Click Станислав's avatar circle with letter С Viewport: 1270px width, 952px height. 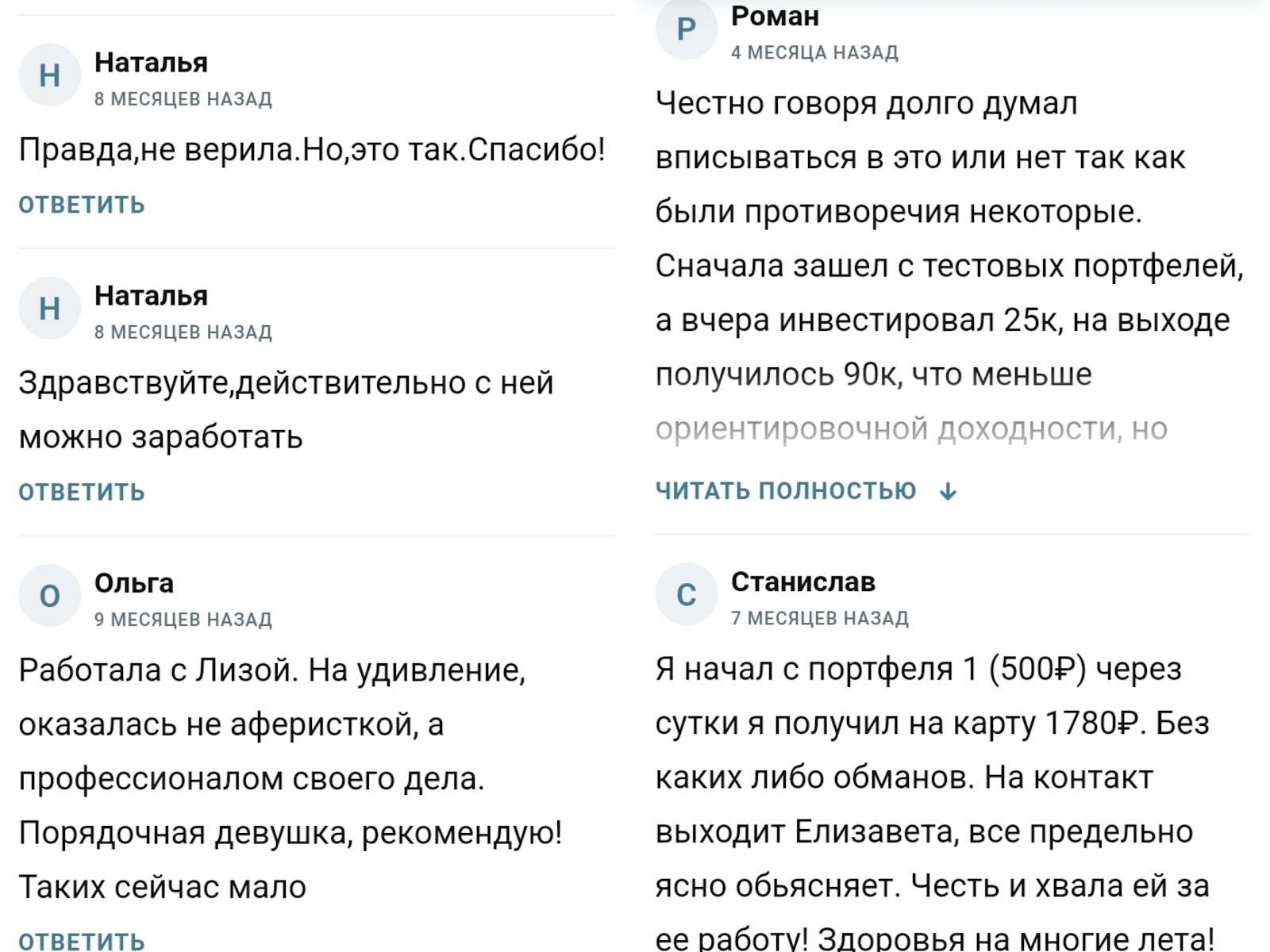click(x=686, y=594)
